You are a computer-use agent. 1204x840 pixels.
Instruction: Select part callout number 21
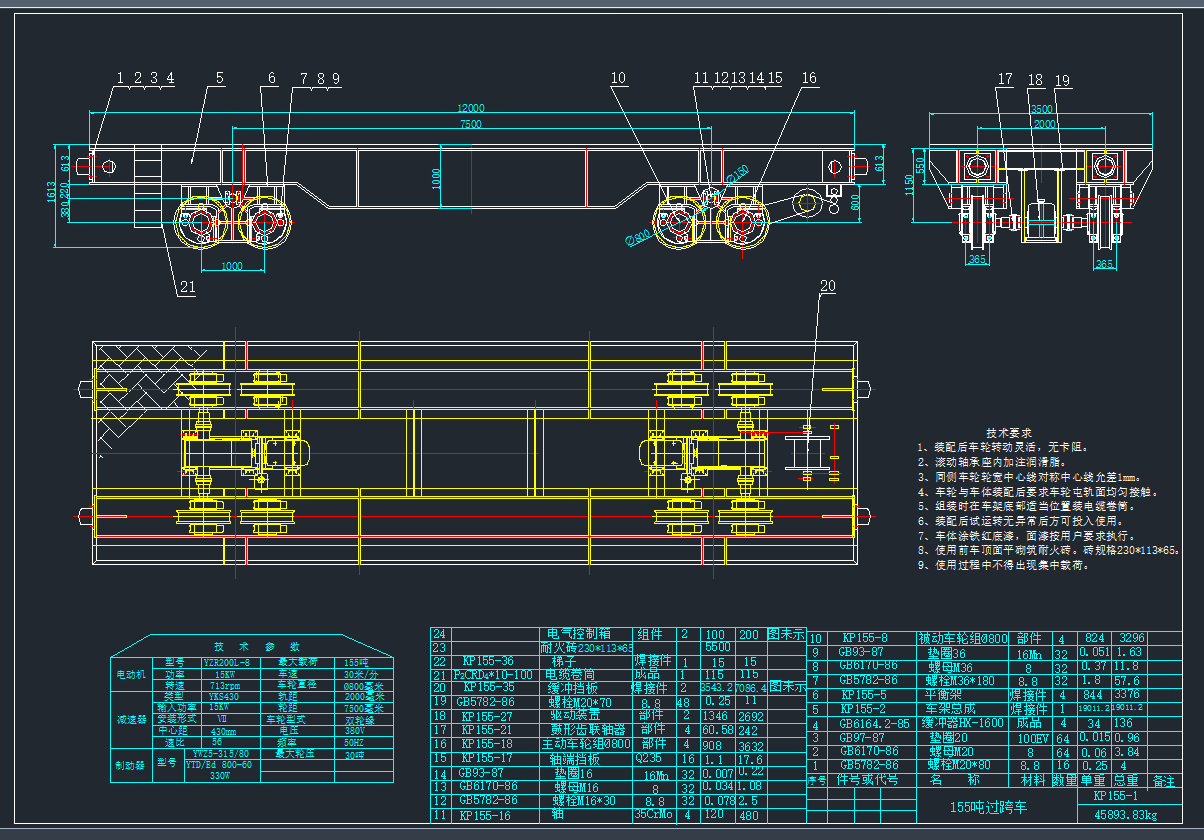pyautogui.click(x=187, y=288)
